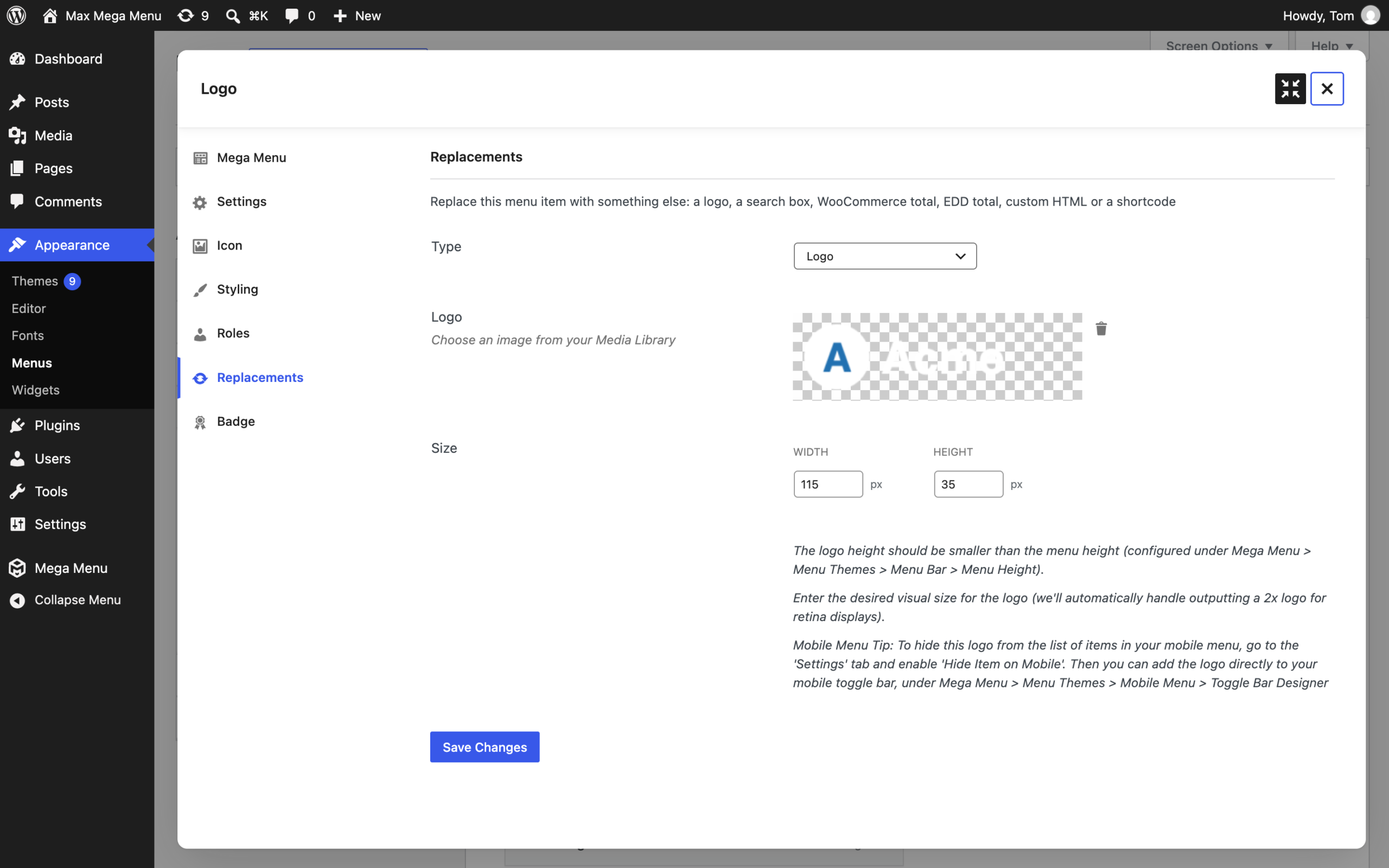Viewport: 1389px width, 868px height.
Task: Focus the Width field containing 115
Action: 828,484
